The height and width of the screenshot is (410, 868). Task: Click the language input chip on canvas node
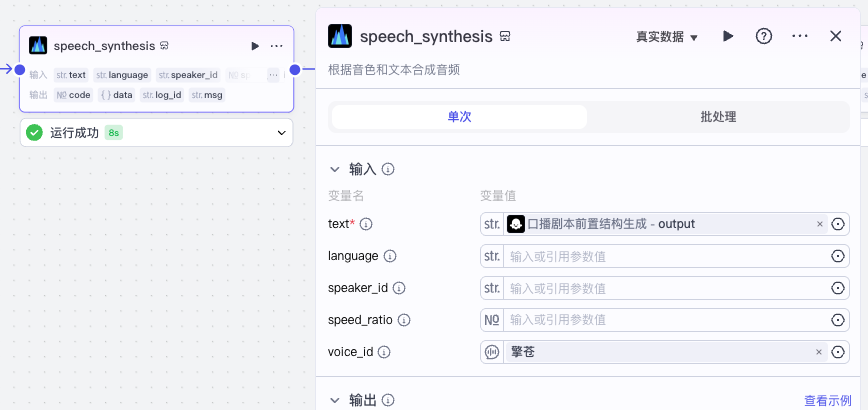tap(122, 75)
